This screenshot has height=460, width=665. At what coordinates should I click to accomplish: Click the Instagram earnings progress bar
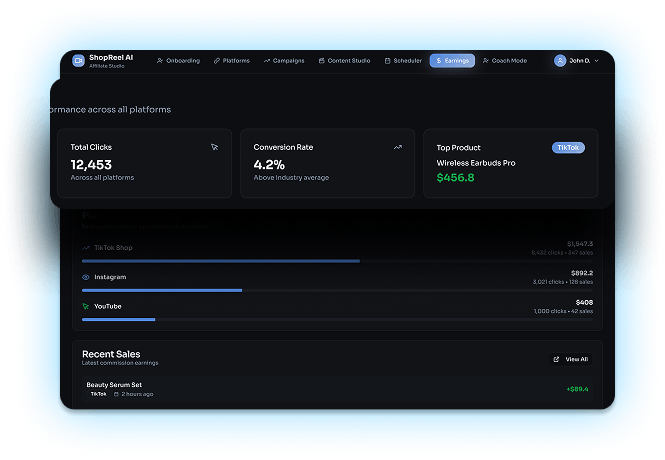337,290
